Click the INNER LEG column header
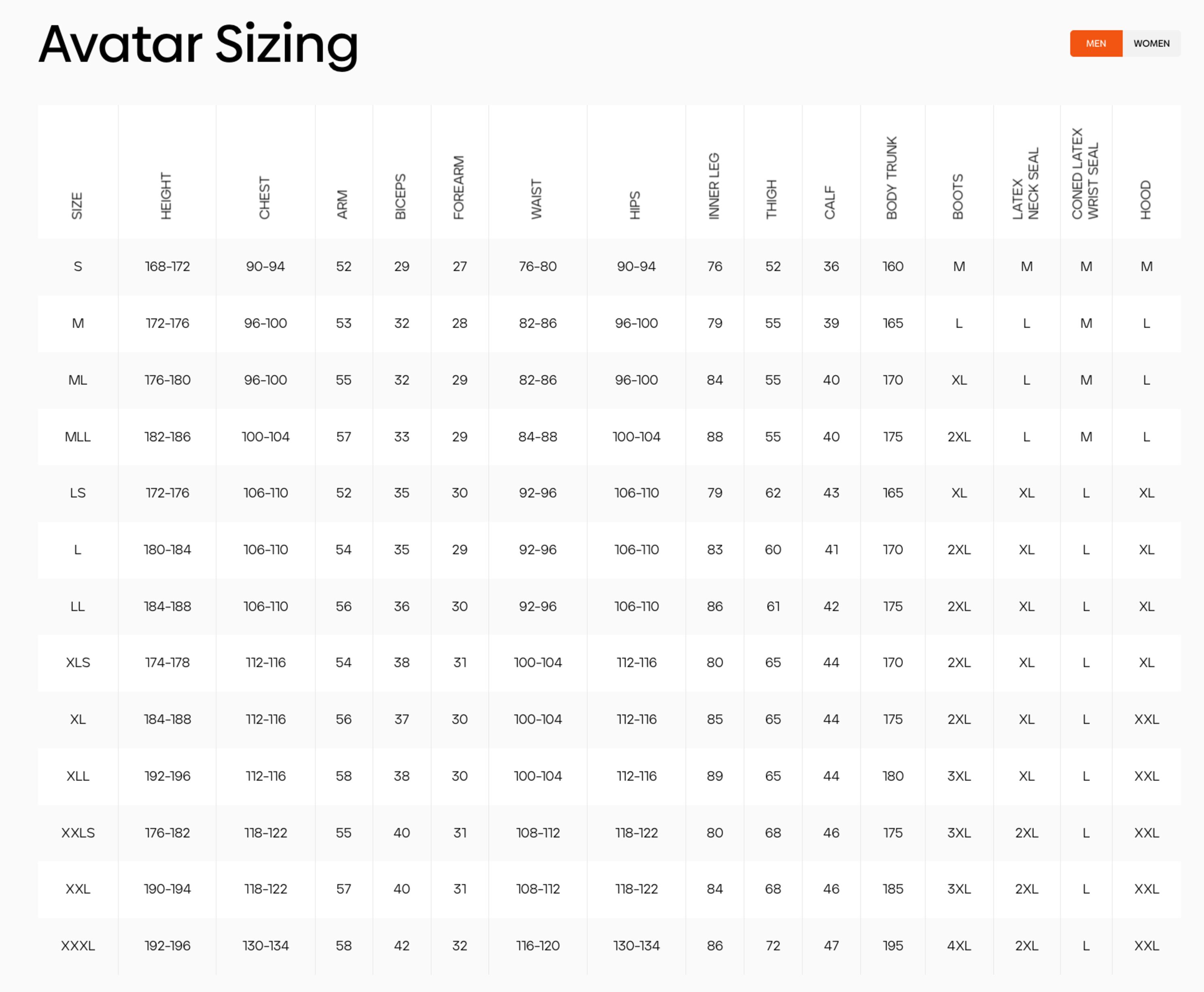Screen dimensions: 1204x992 [714, 186]
